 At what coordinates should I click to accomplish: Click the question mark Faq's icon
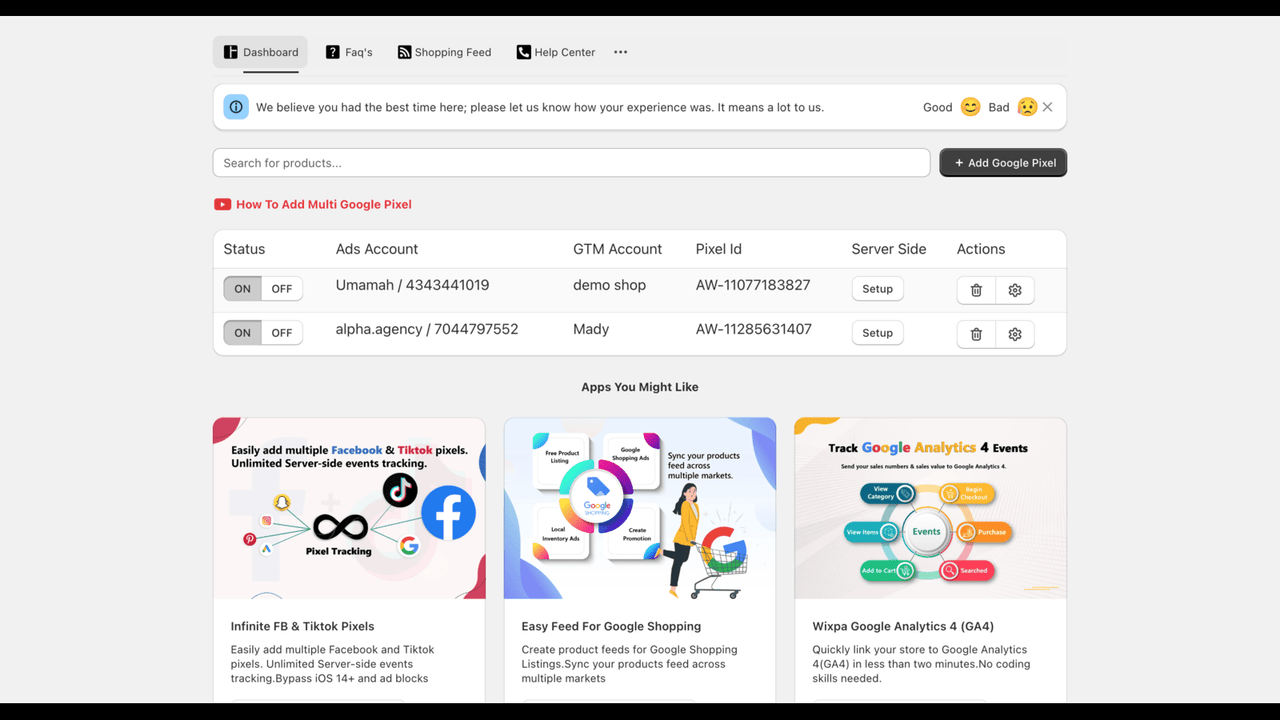(x=333, y=52)
